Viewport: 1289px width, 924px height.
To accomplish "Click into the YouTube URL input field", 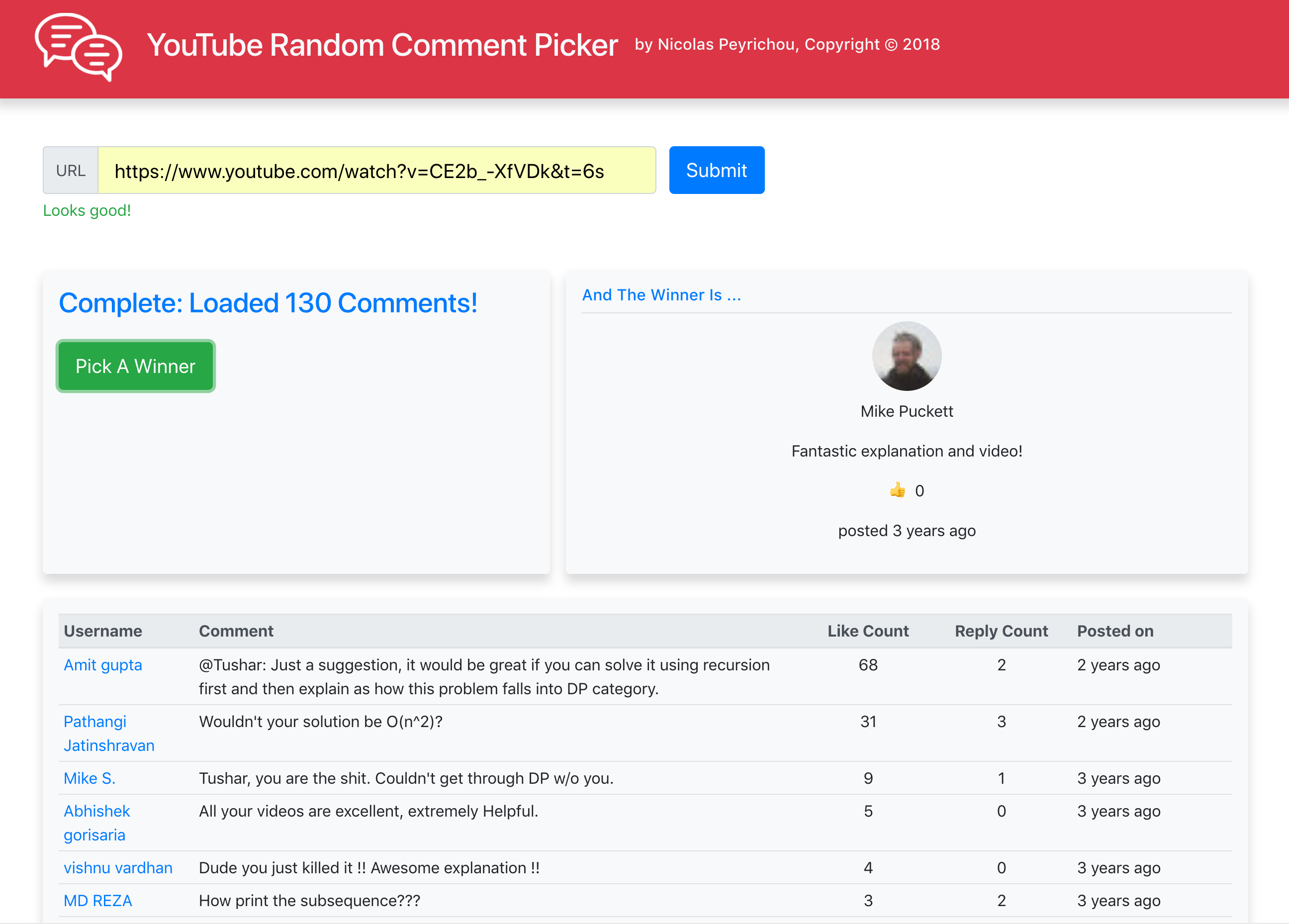I will pos(376,171).
